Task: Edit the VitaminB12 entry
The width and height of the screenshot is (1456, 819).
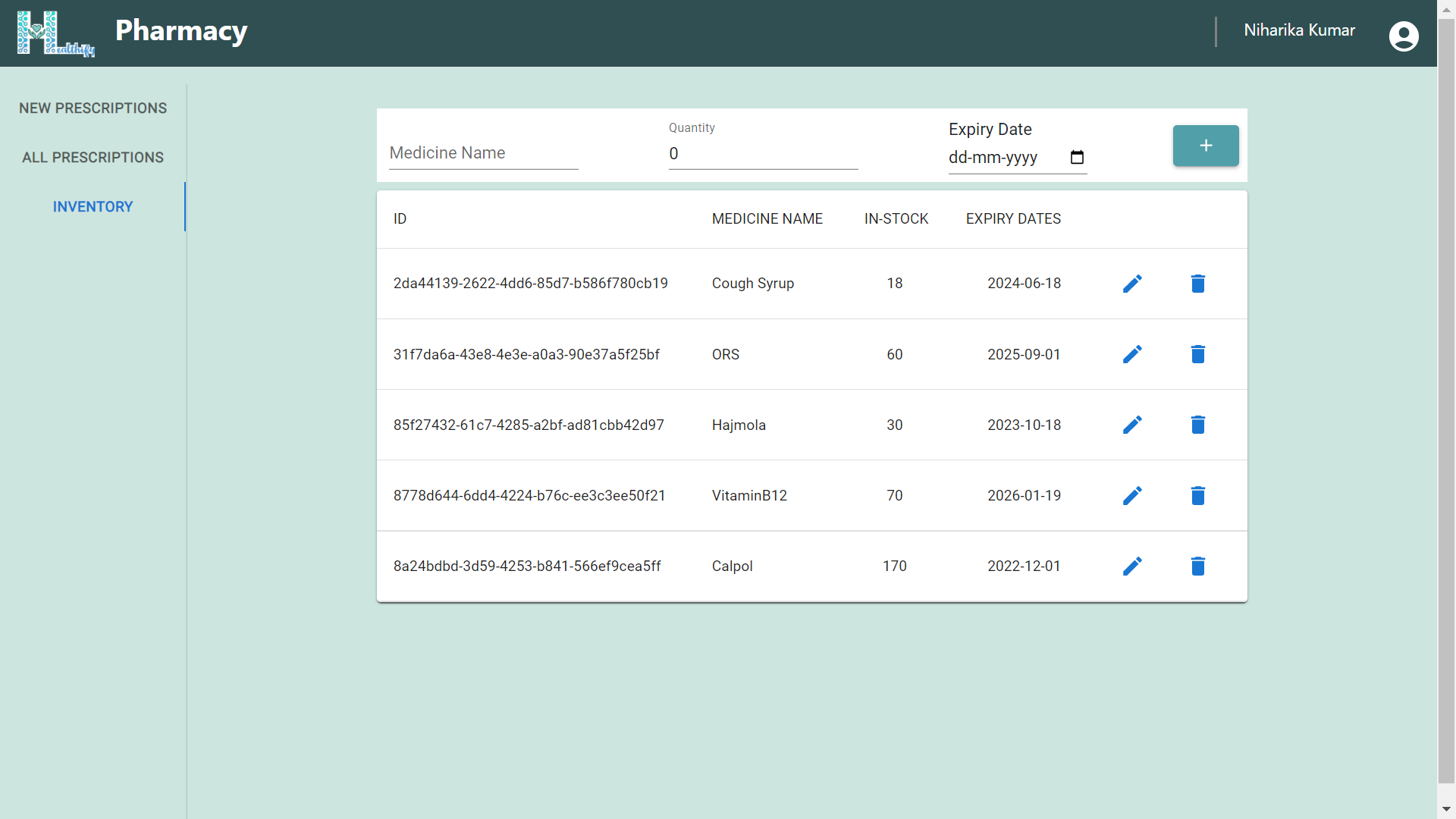Action: (x=1132, y=495)
